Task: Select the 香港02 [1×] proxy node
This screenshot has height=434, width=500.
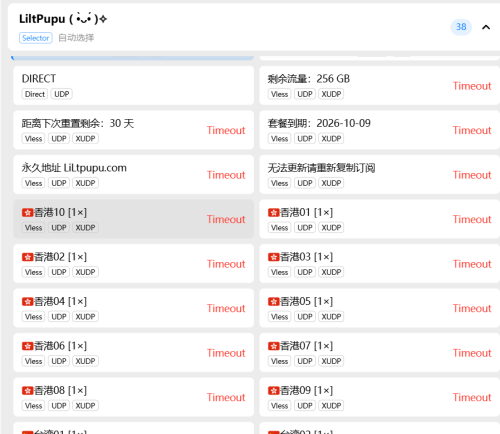Action: (133, 264)
